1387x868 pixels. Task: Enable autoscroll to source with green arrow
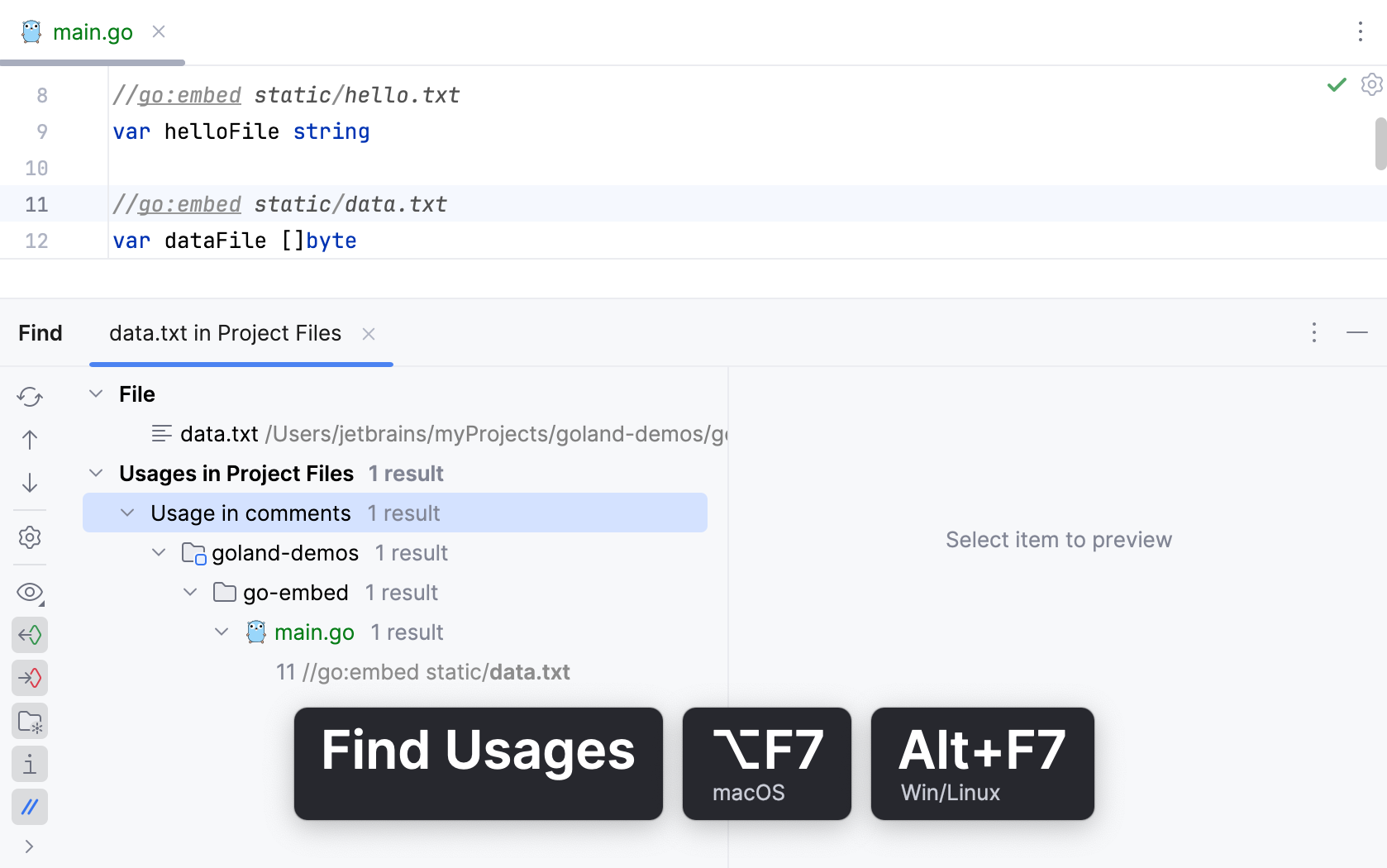coord(30,635)
